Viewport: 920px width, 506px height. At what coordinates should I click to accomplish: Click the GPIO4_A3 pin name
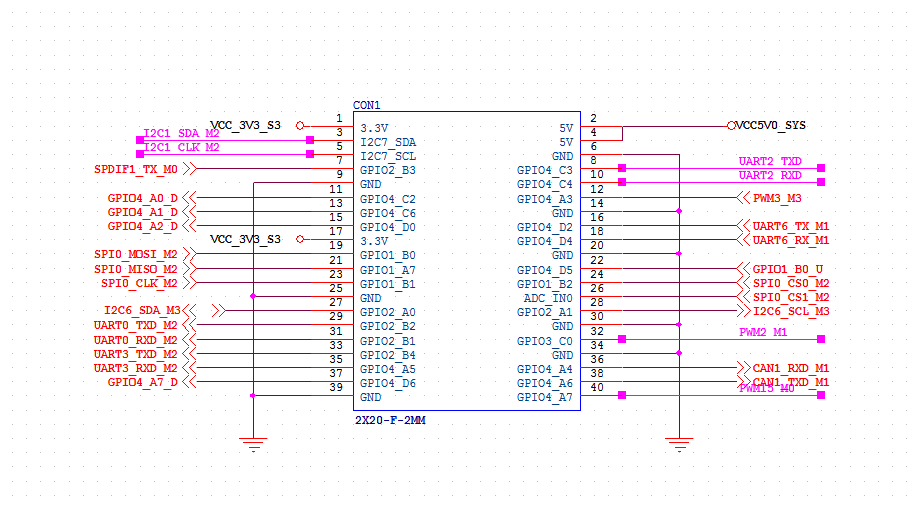tap(544, 200)
